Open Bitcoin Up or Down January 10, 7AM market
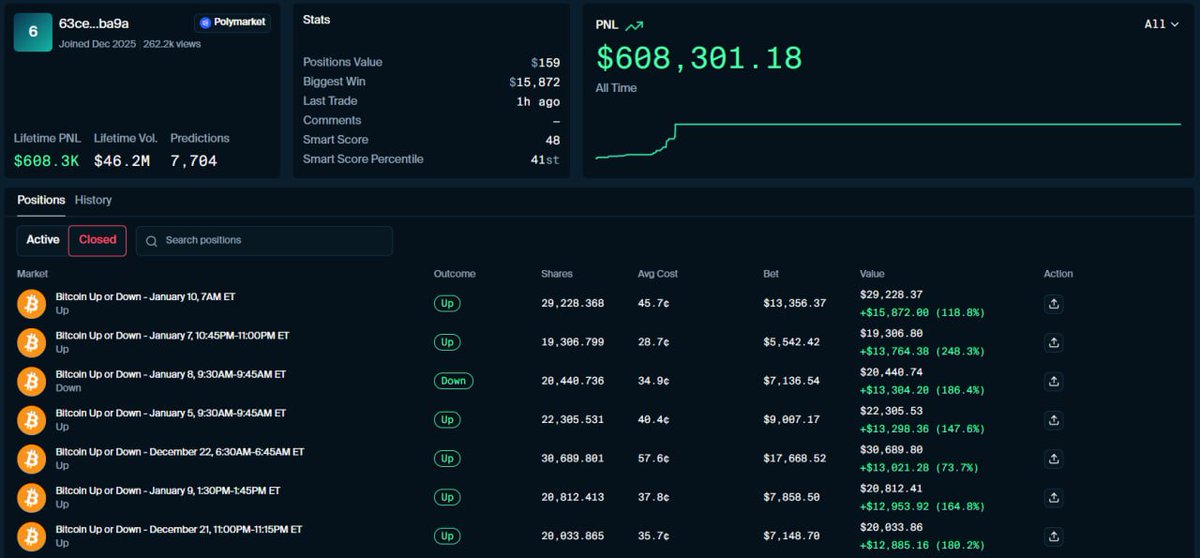1200x558 pixels. coord(146,297)
